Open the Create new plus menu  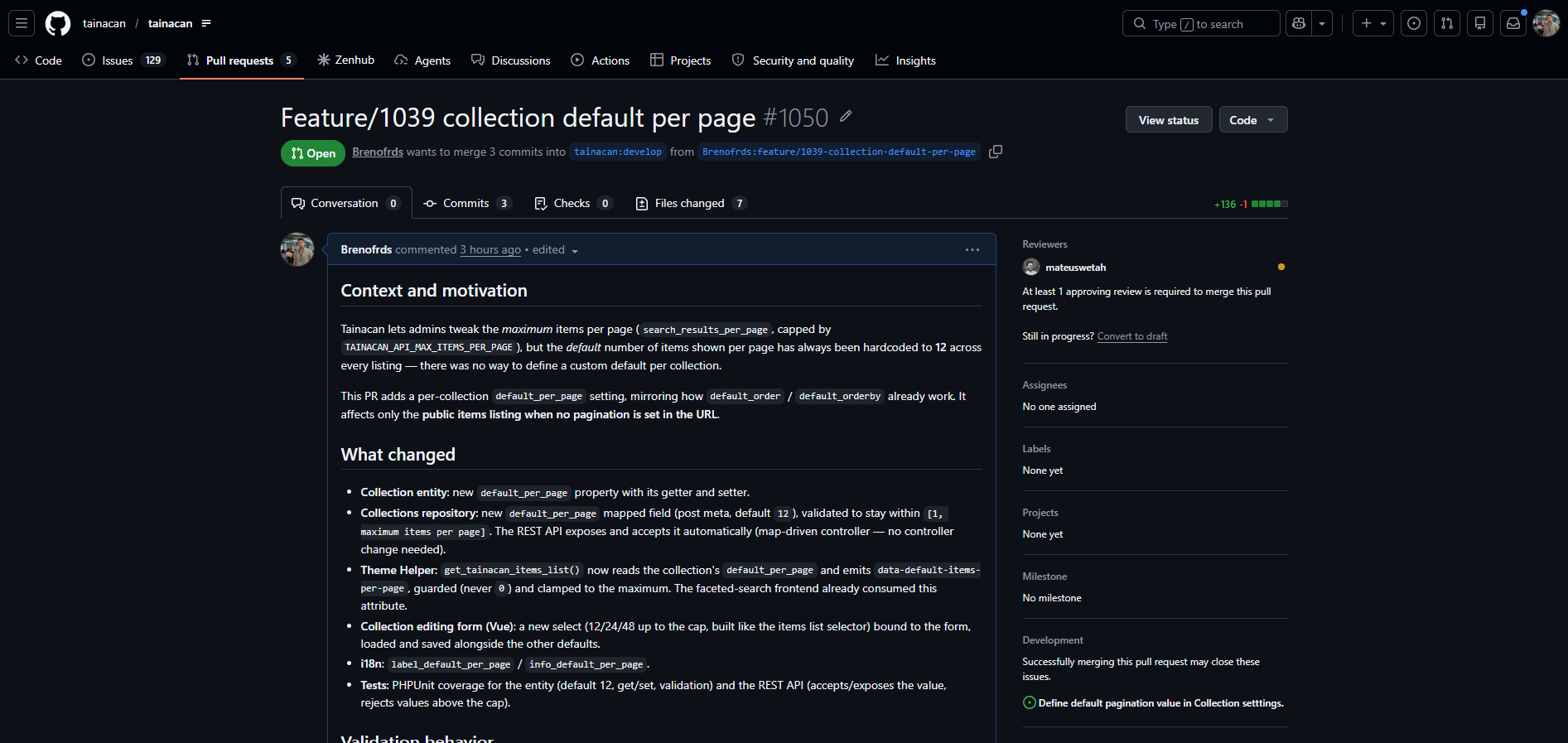point(1373,23)
